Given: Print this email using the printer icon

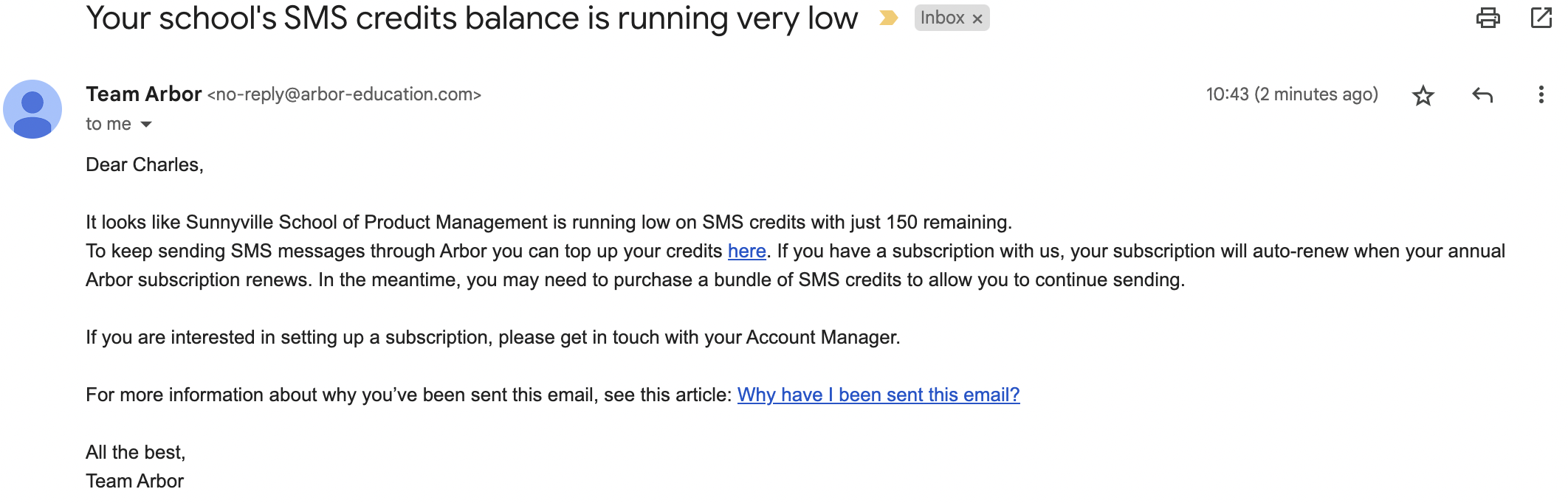Looking at the screenshot, I should pyautogui.click(x=1488, y=18).
